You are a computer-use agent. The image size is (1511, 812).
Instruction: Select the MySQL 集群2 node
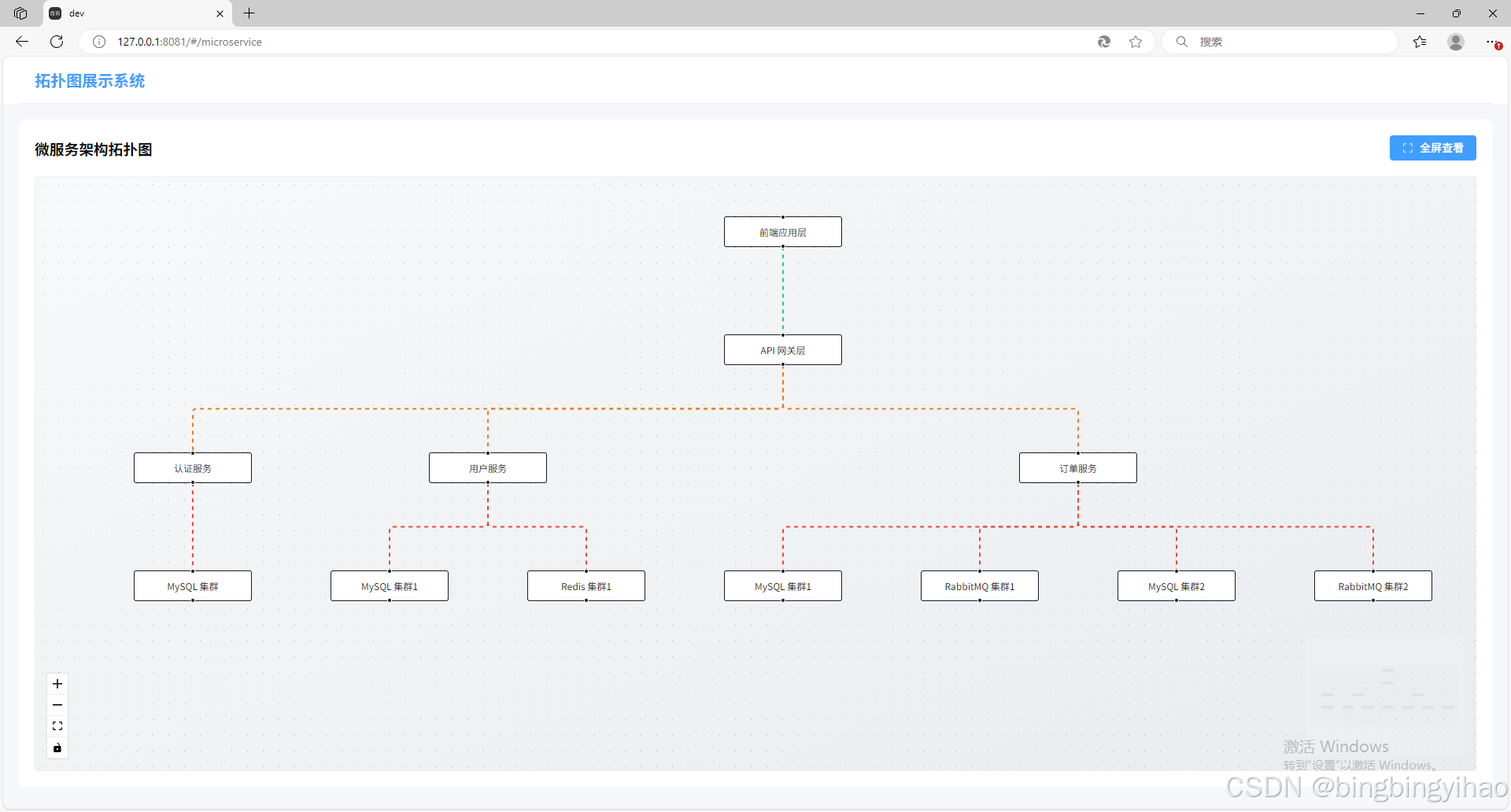[x=1177, y=586]
